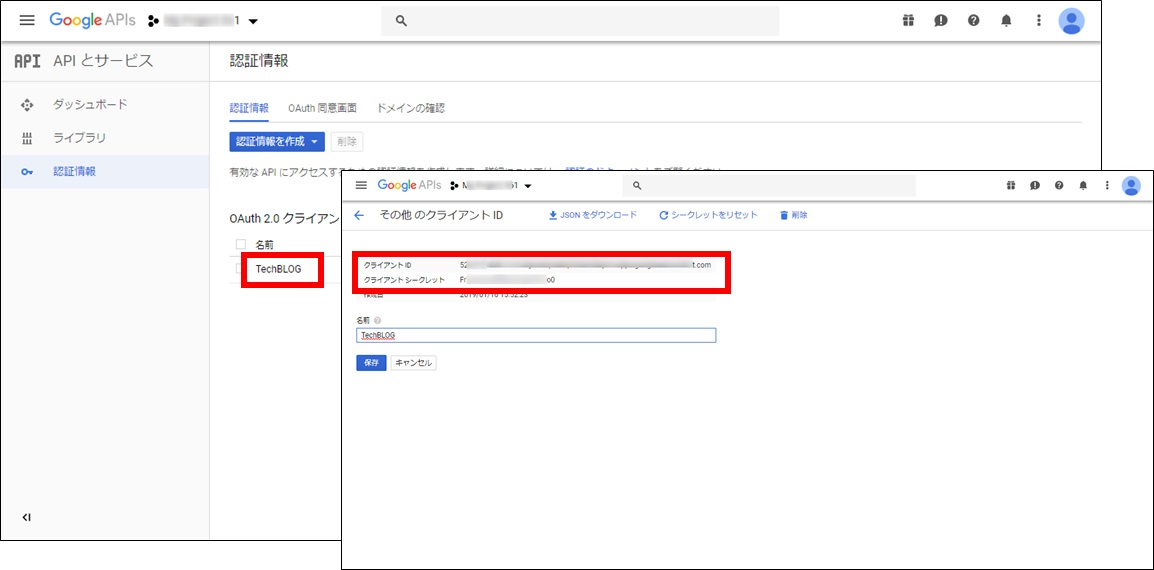This screenshot has height=570, width=1154.
Task: Click greyed 削除 button in back window
Action: pos(347,141)
